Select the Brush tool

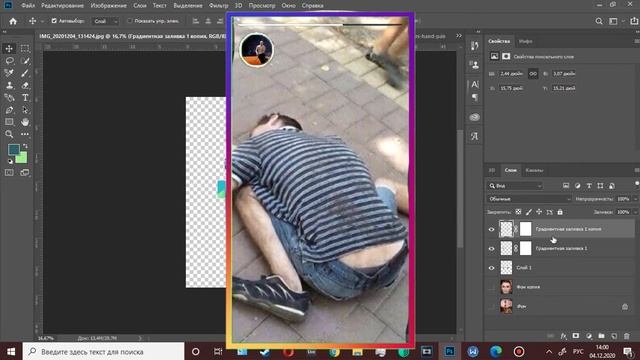click(25, 73)
